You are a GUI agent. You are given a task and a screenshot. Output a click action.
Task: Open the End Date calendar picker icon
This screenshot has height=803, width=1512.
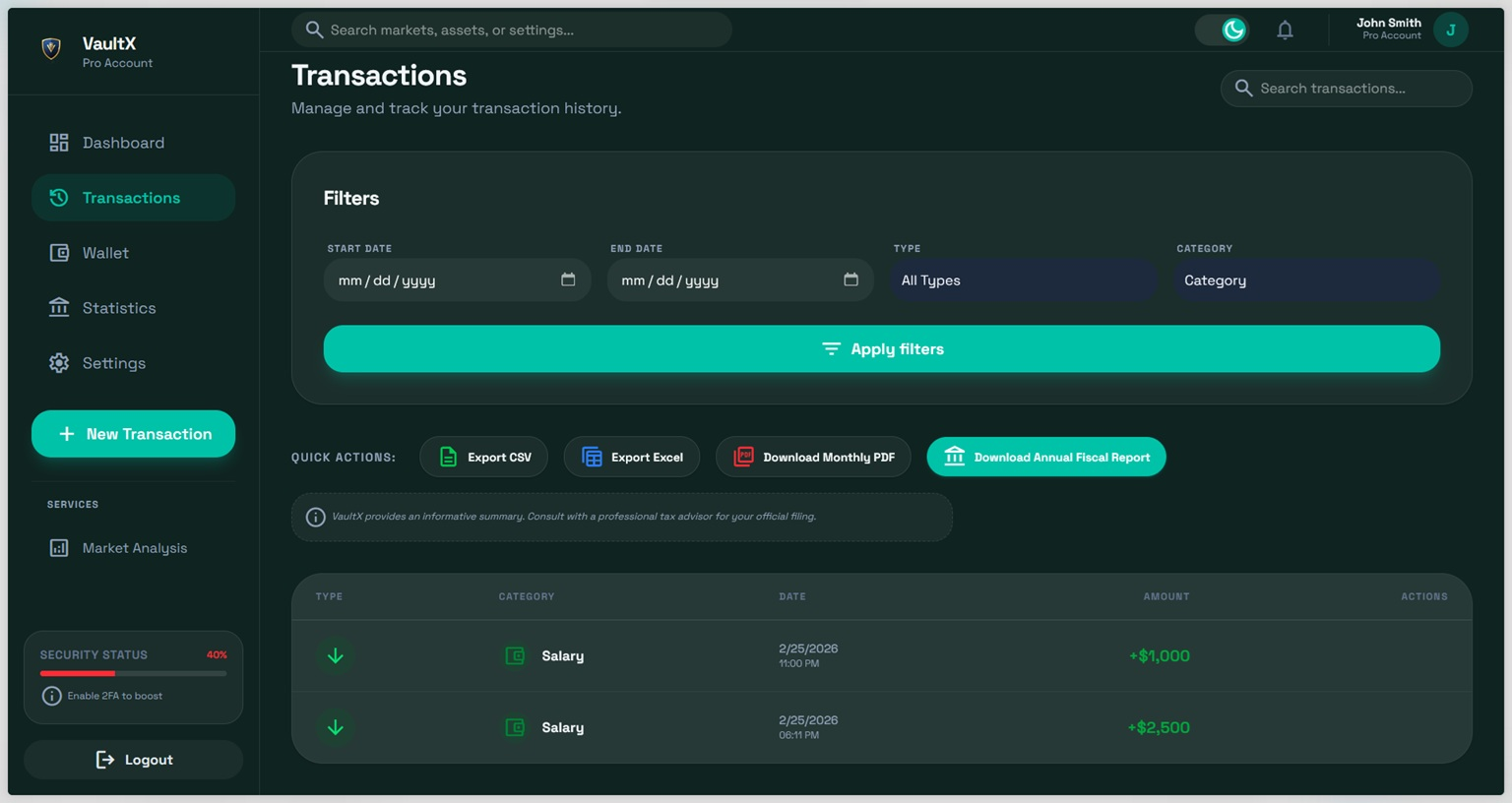click(x=851, y=279)
